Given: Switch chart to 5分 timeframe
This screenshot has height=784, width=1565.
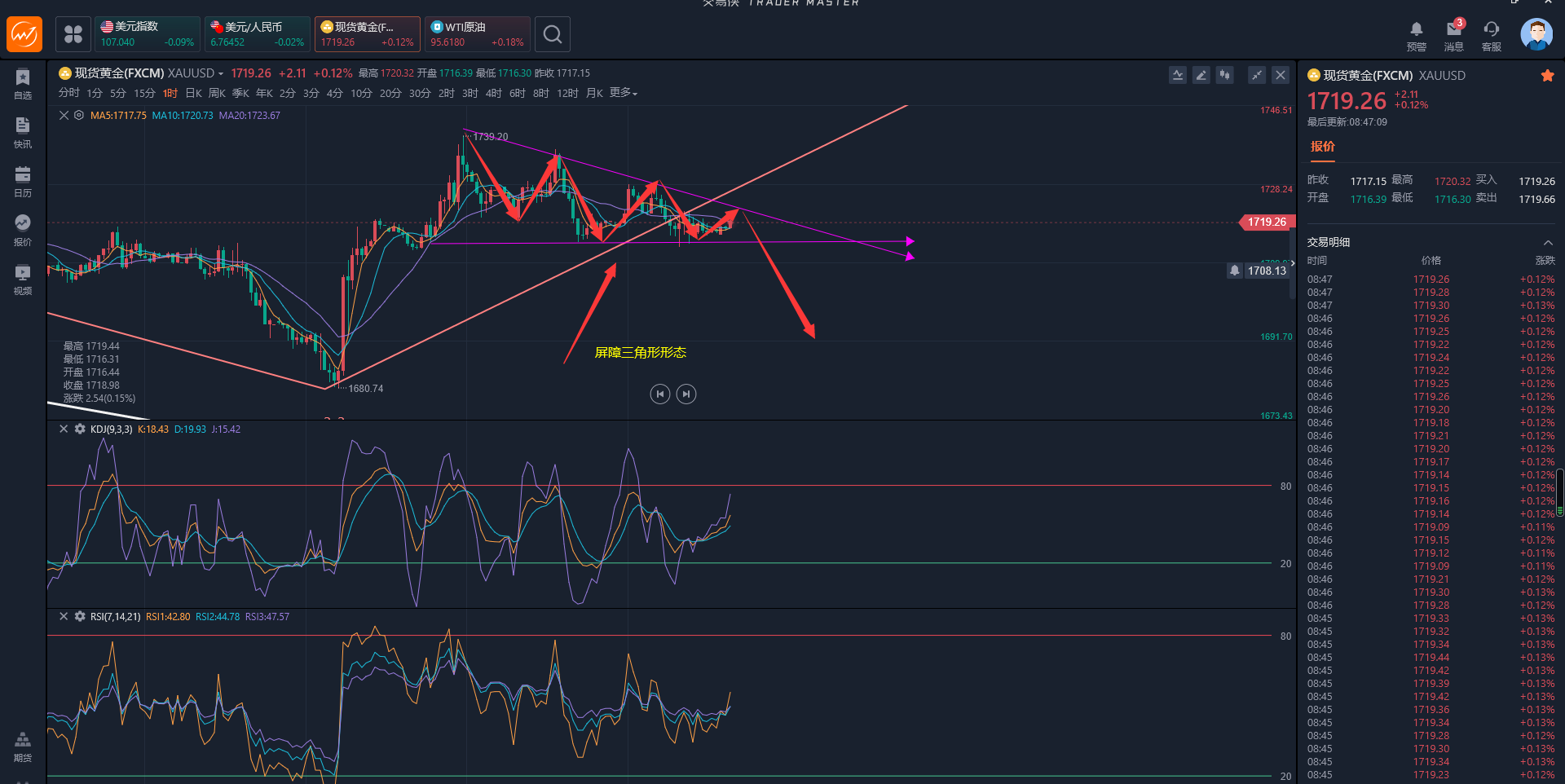Looking at the screenshot, I should [118, 93].
